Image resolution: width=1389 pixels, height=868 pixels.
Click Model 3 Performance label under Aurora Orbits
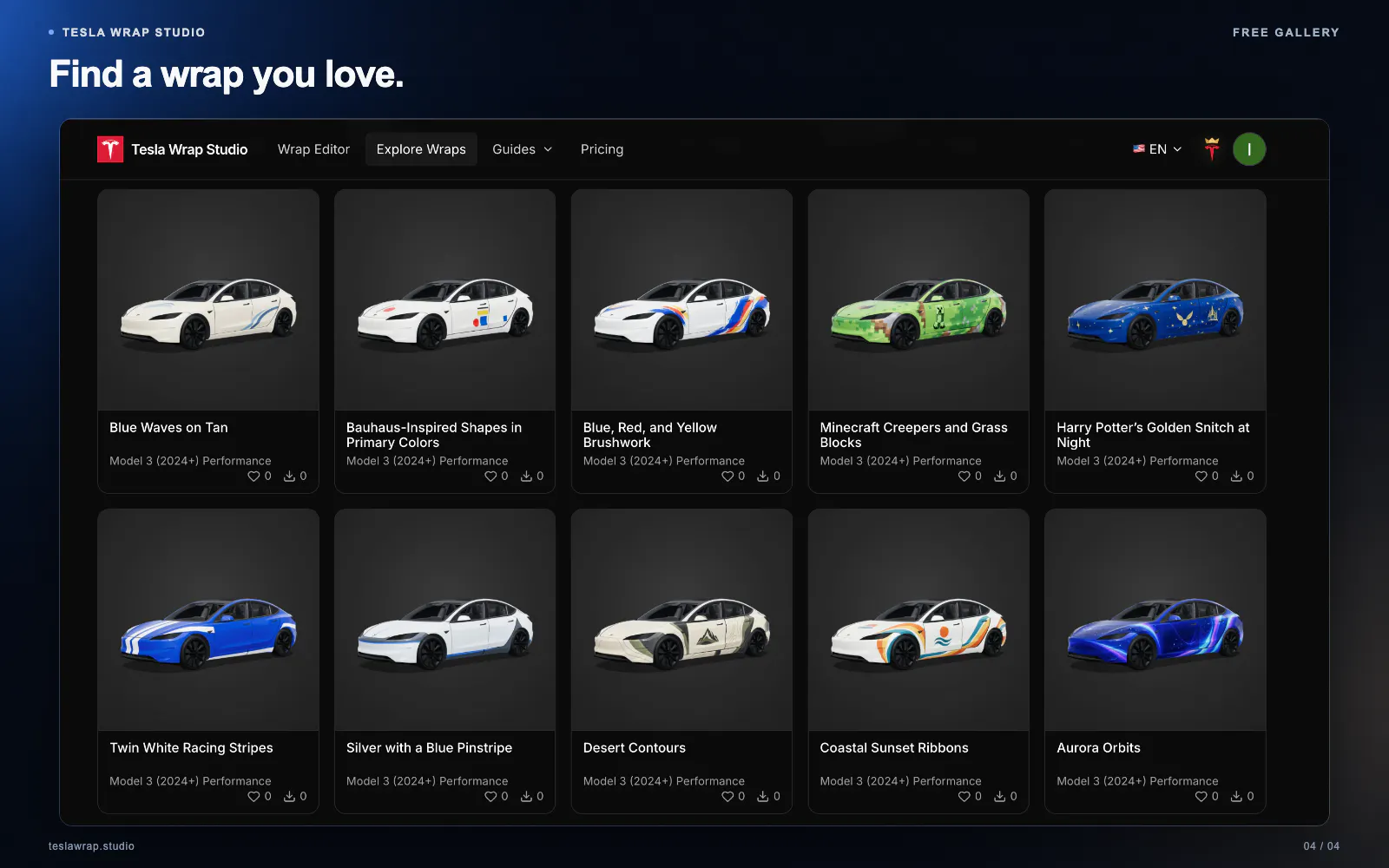[x=1137, y=781]
